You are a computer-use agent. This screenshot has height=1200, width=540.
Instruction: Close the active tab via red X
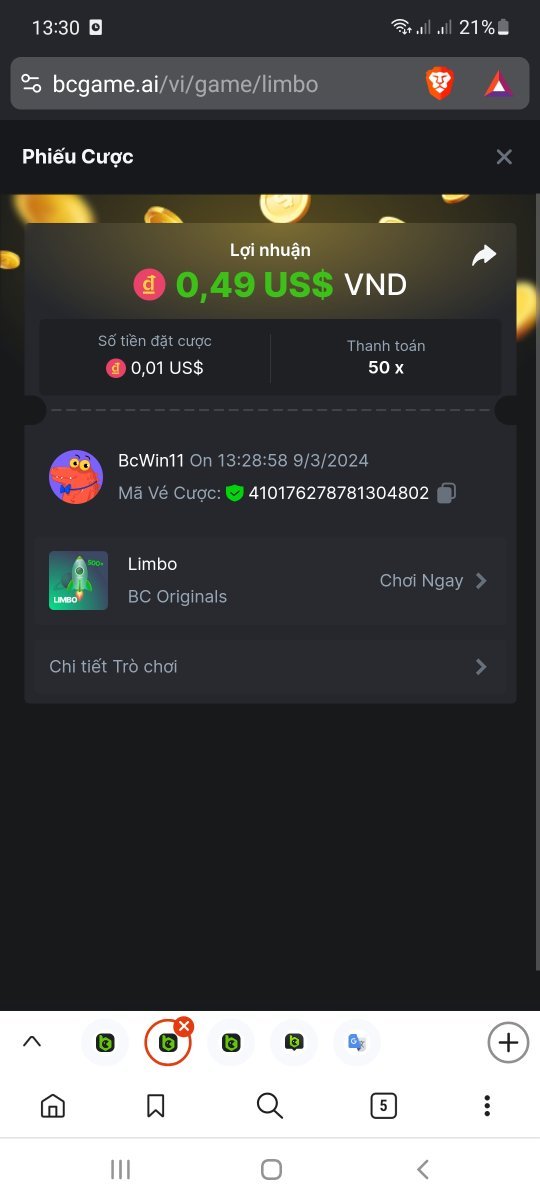pyautogui.click(x=184, y=1026)
